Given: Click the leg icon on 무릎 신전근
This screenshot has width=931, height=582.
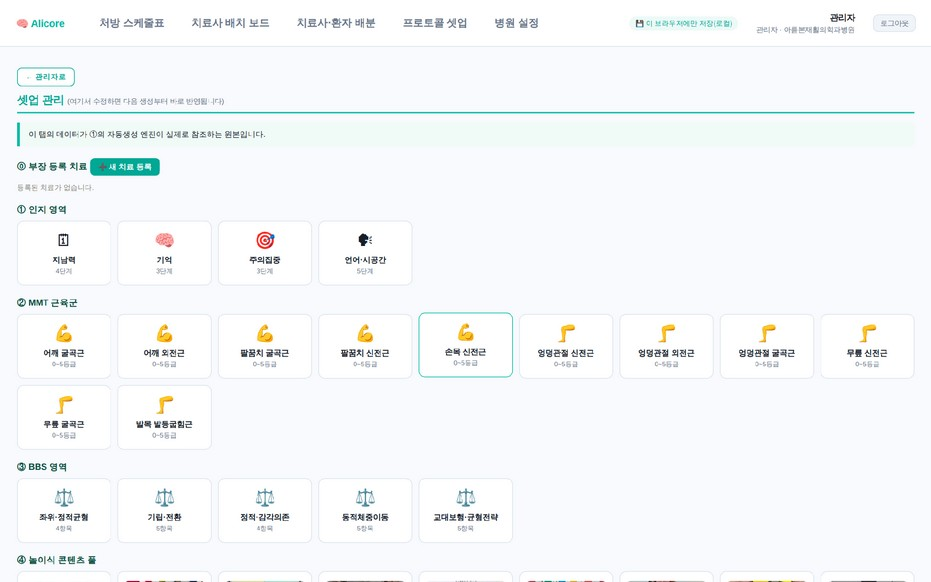Looking at the screenshot, I should click(867, 333).
